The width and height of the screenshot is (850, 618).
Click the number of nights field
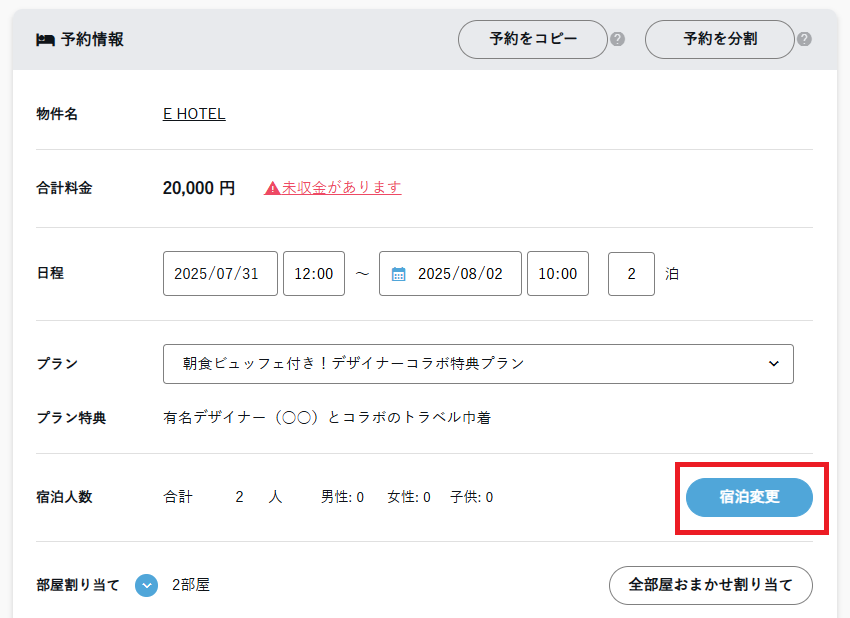[631, 274]
